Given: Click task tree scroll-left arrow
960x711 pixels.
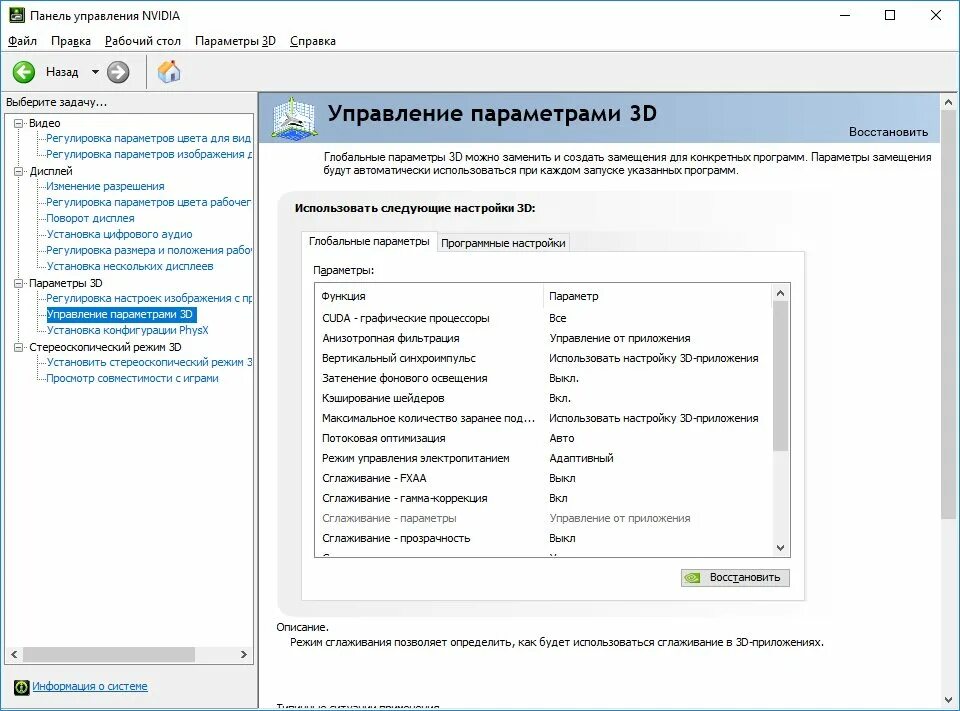Looking at the screenshot, I should (14, 654).
